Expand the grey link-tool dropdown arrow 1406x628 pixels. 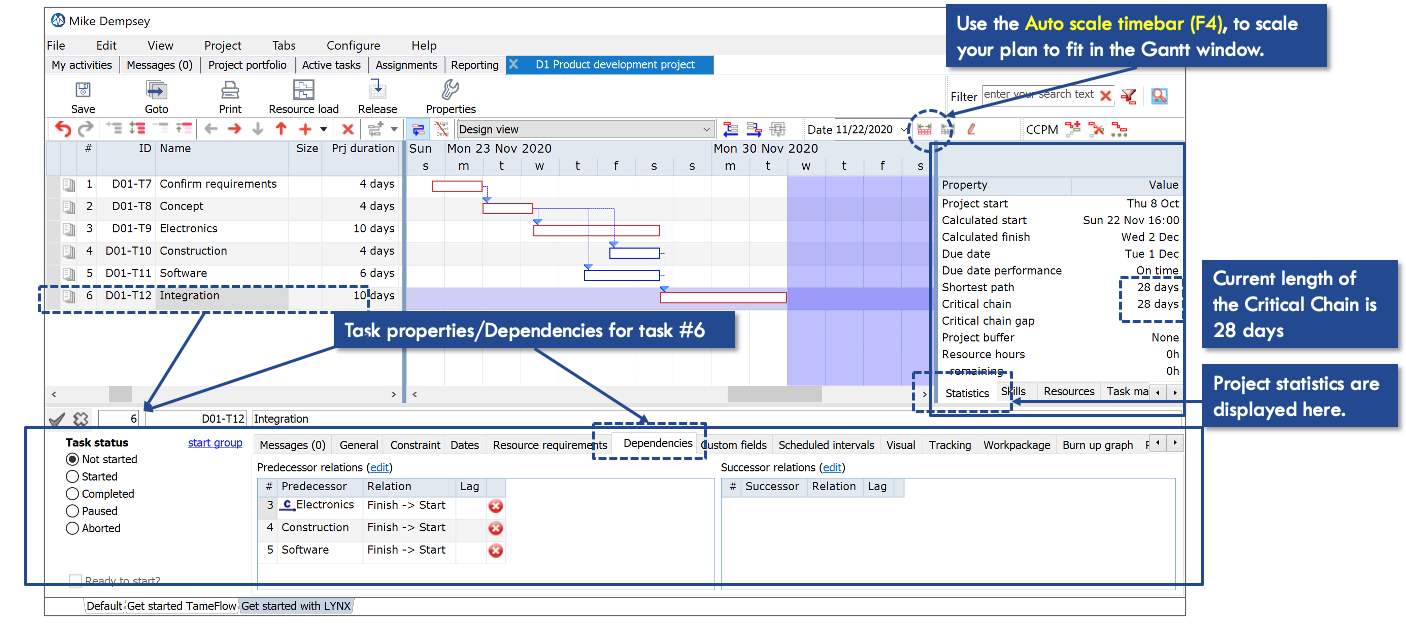393,129
